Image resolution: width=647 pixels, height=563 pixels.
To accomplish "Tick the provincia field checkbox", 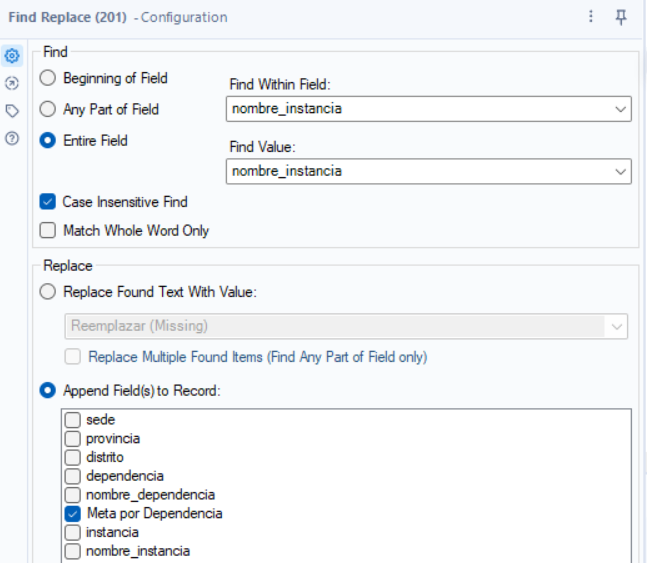I will (x=73, y=439).
